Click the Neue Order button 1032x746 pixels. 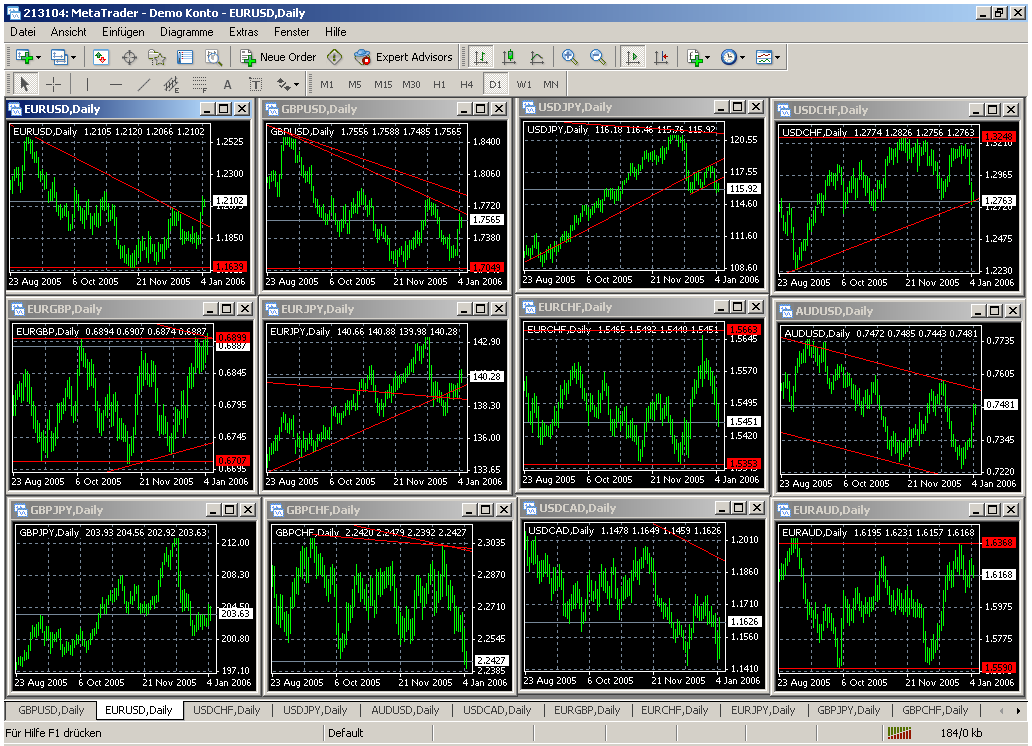(x=278, y=57)
